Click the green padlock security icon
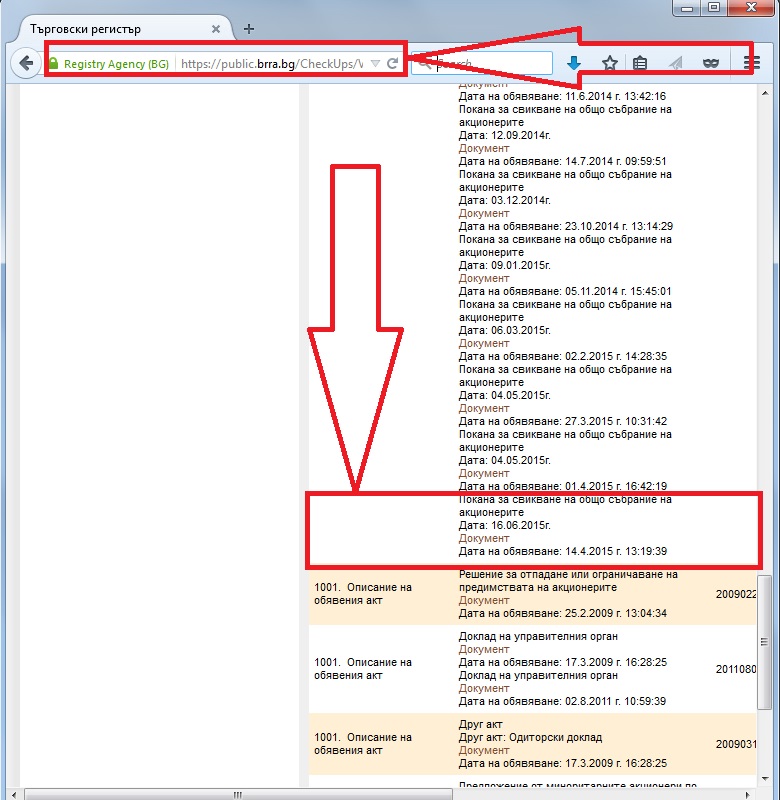Viewport: 780px width, 800px height. tap(54, 64)
